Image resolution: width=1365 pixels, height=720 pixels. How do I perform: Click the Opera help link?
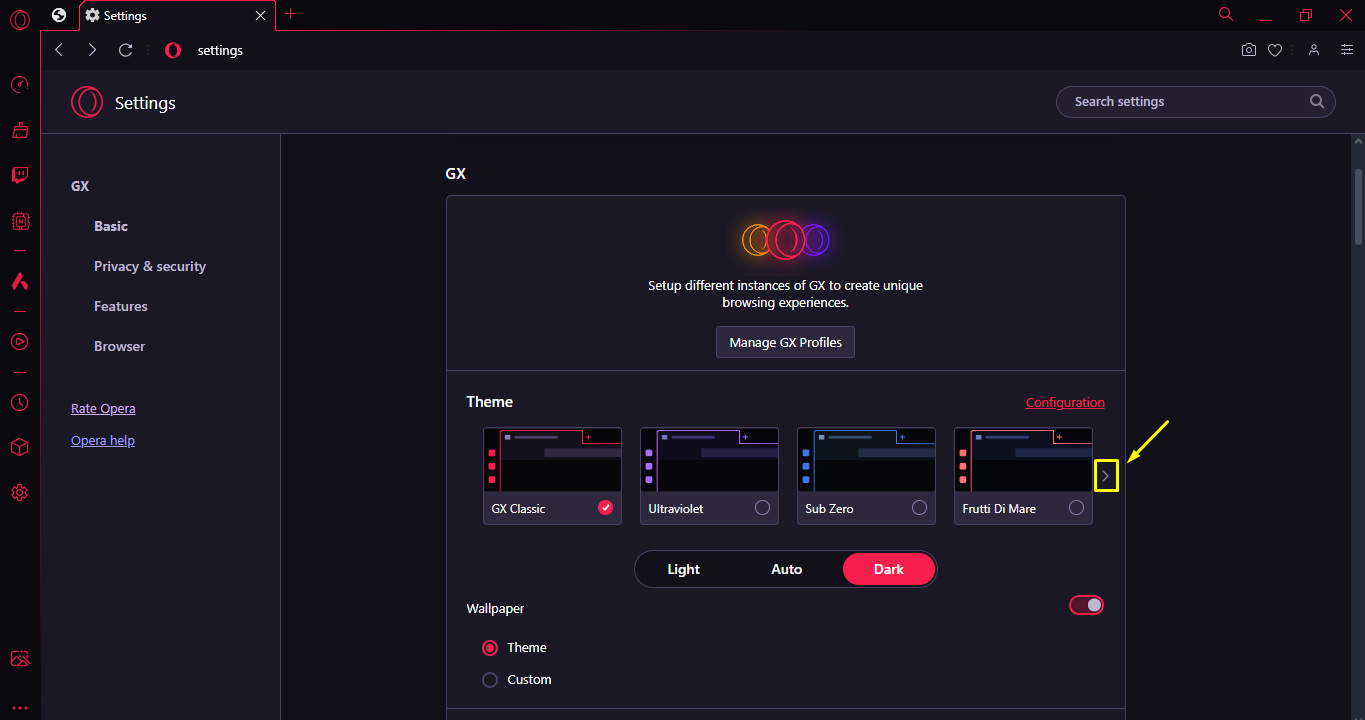point(103,440)
